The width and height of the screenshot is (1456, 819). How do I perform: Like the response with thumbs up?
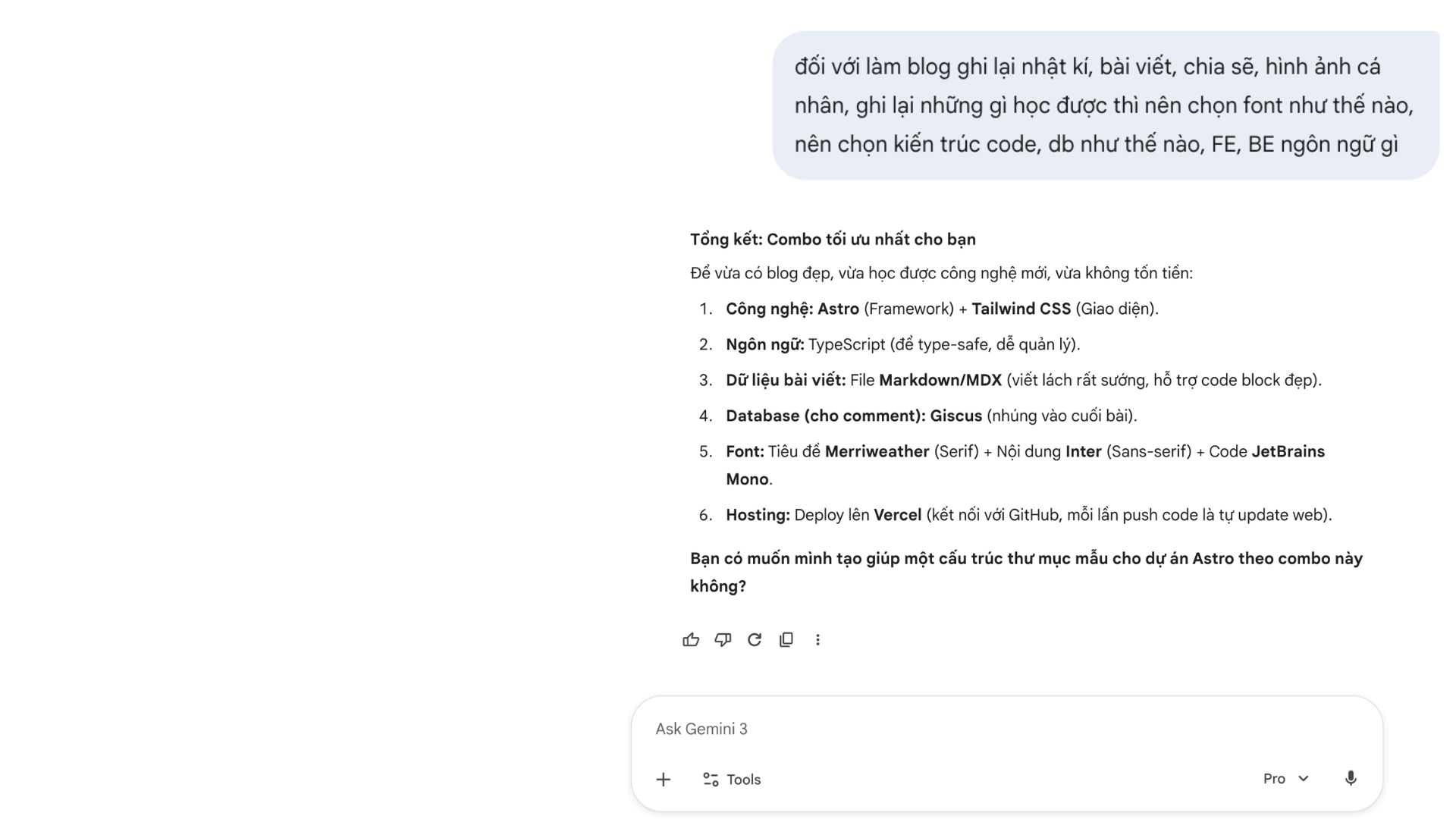coord(690,640)
